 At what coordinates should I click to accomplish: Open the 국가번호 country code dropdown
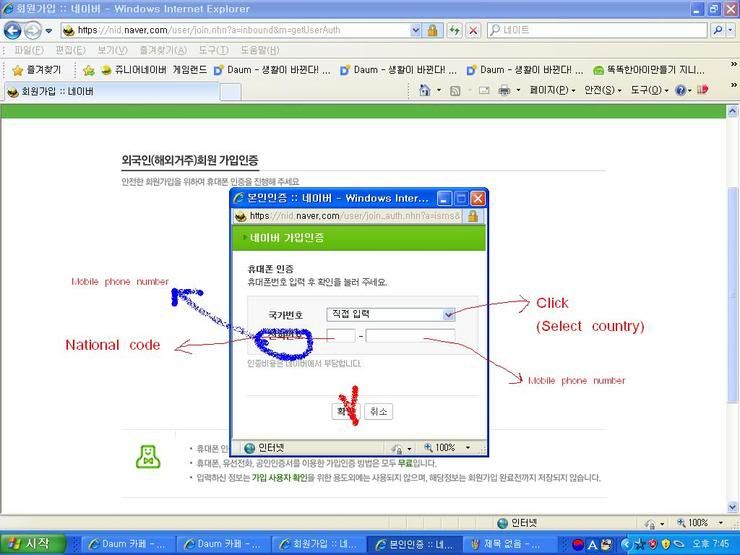(x=391, y=314)
